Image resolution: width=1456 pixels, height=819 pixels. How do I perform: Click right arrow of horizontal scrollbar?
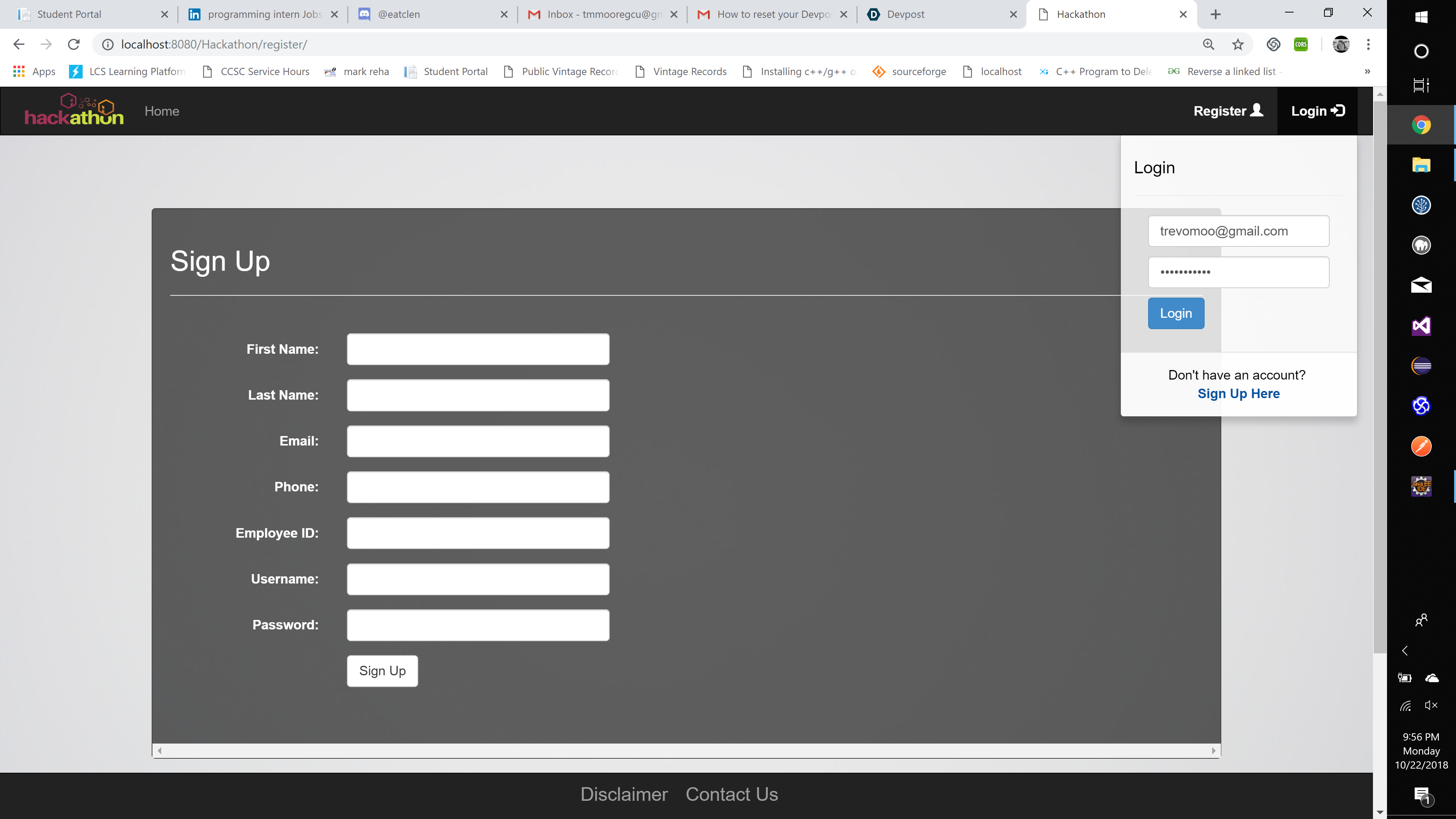1213,751
